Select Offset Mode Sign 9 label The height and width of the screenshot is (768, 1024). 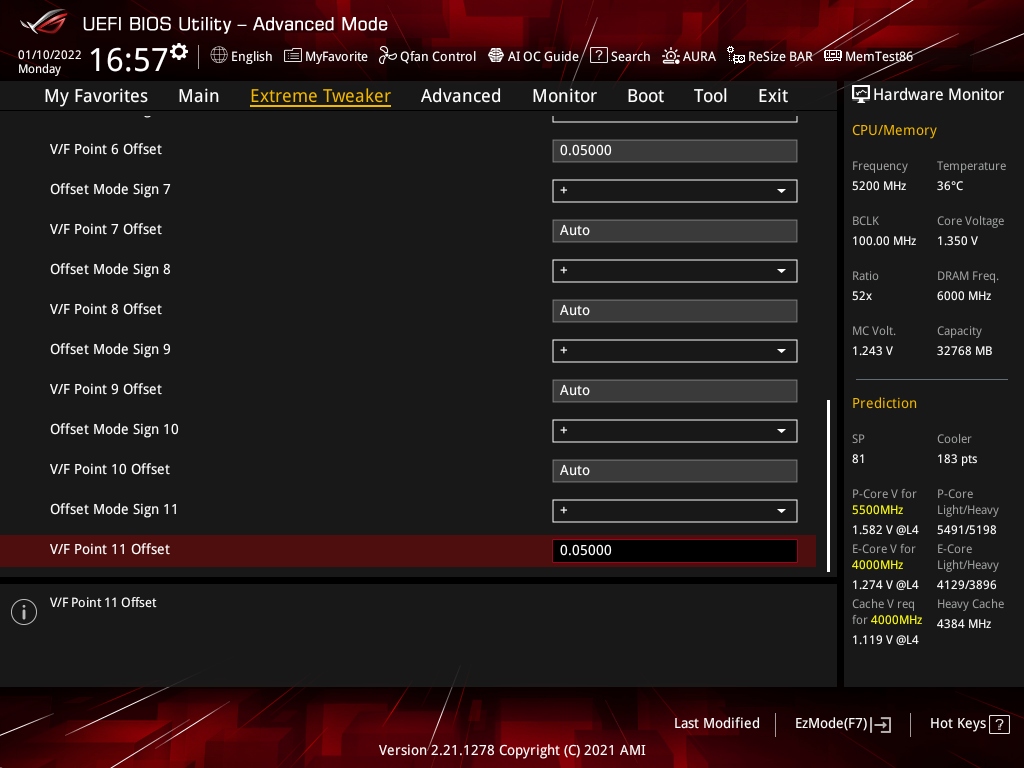point(110,349)
